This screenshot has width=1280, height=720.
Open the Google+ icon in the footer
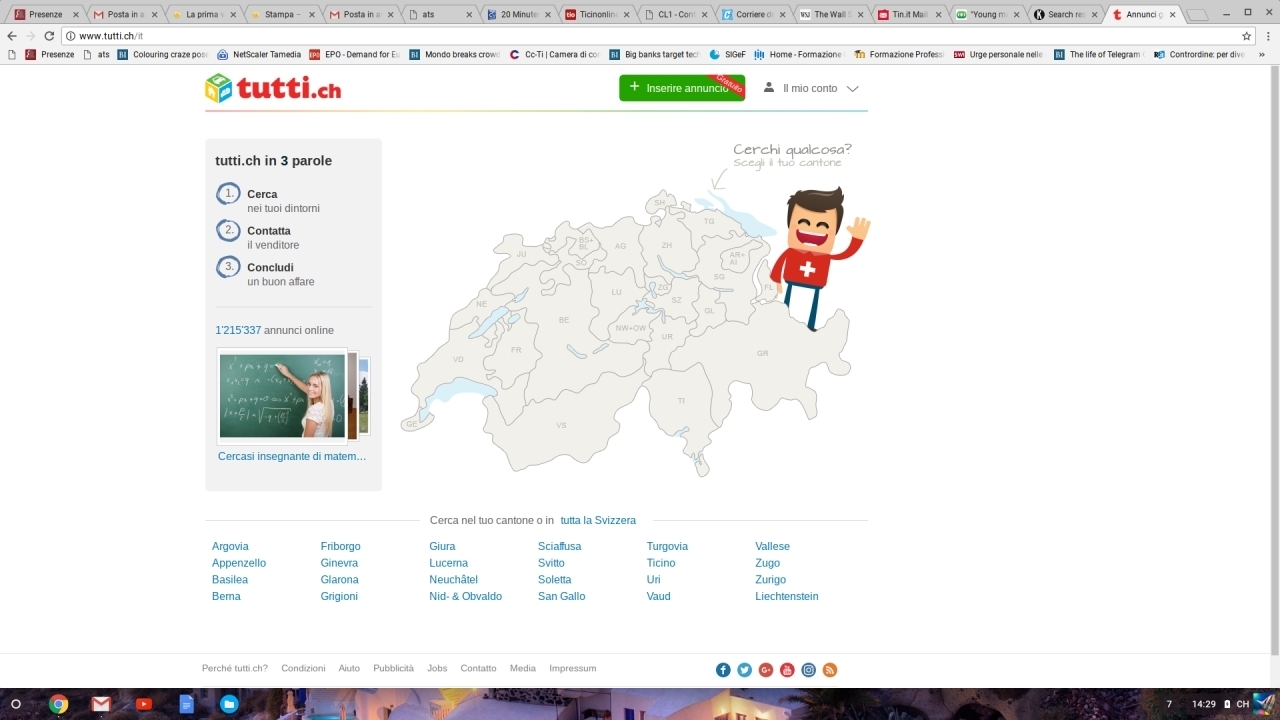click(765, 669)
